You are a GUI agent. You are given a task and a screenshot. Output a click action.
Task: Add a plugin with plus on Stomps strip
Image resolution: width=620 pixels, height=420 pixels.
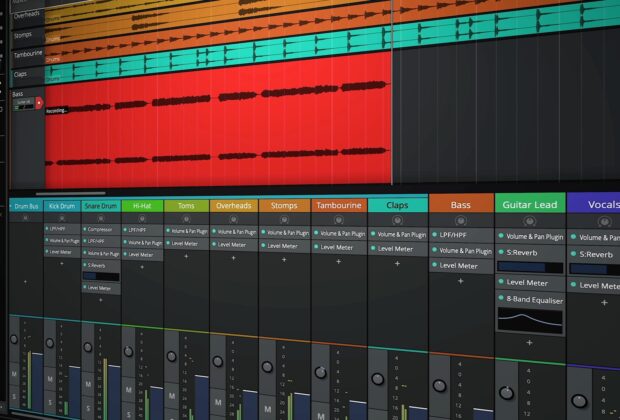pyautogui.click(x=284, y=260)
